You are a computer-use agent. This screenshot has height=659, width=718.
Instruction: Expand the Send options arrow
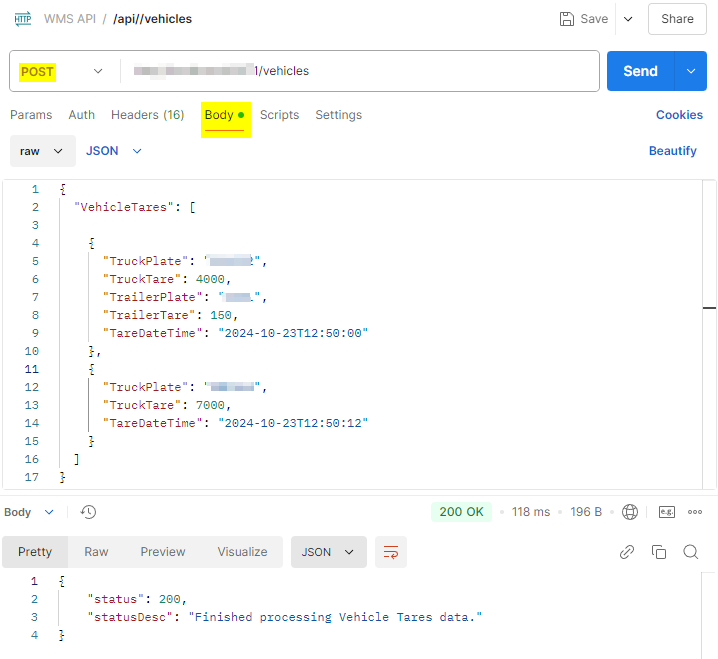691,71
